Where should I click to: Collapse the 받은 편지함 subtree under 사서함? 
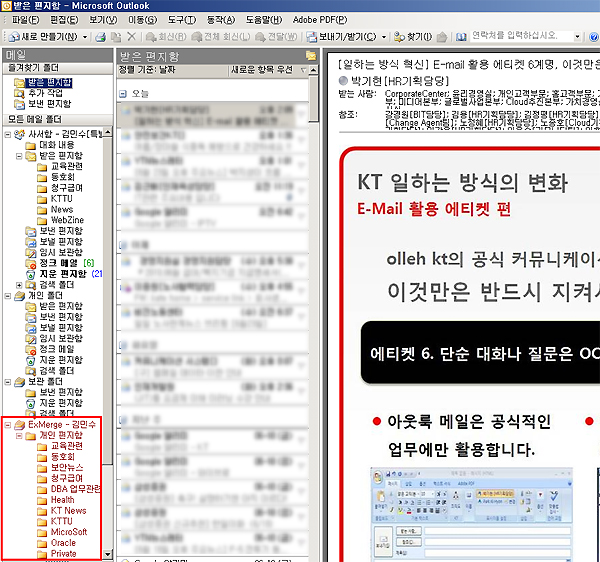(x=19, y=156)
